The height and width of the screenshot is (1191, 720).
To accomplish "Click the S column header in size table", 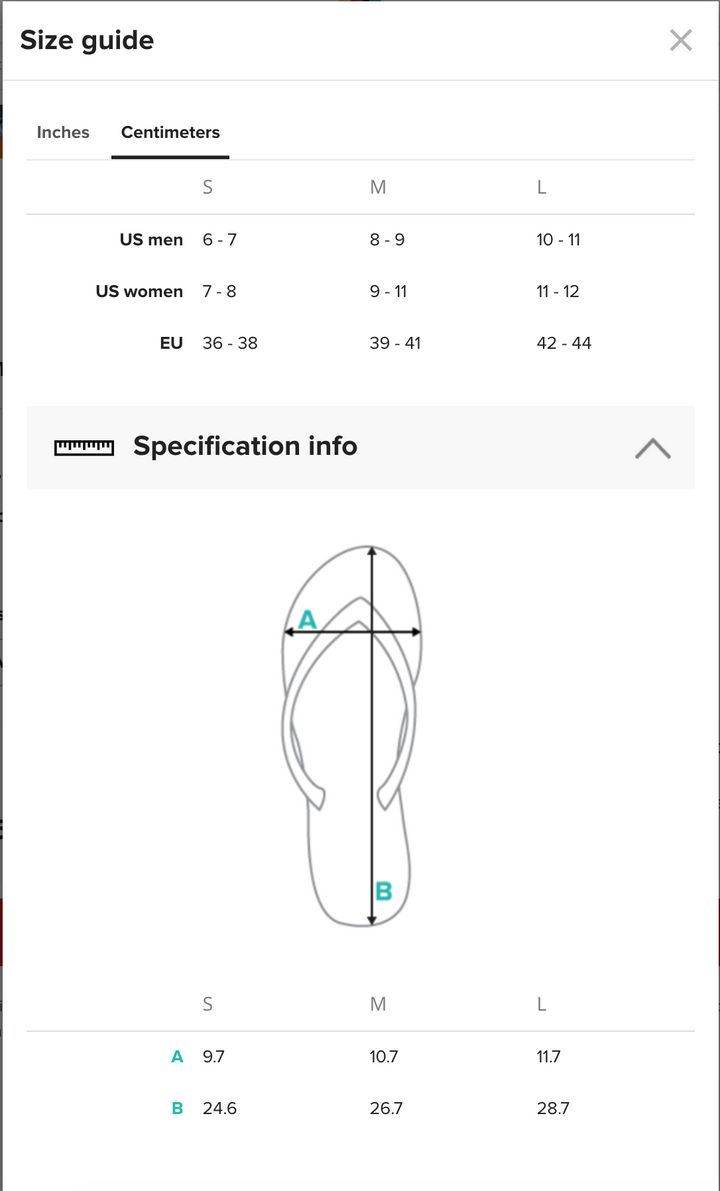I will point(207,187).
